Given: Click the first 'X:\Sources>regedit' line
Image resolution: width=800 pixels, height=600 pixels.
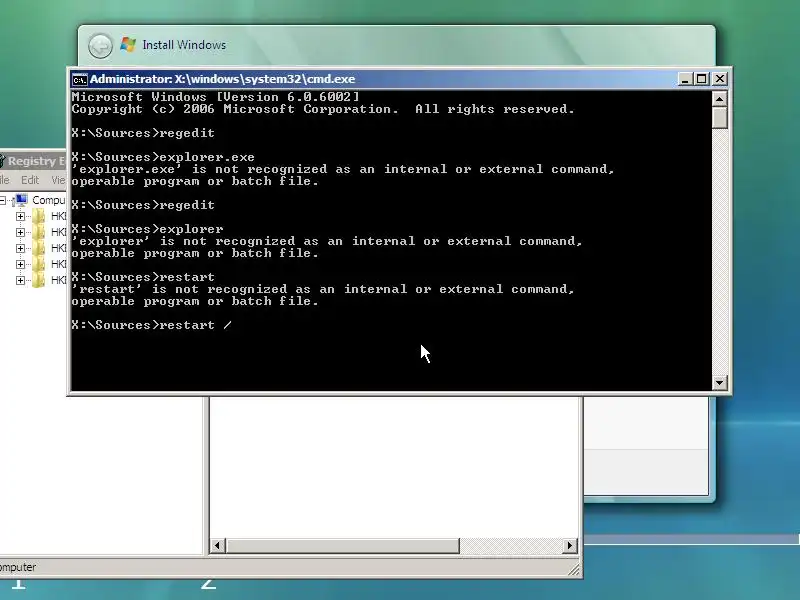Looking at the screenshot, I should pos(143,133).
